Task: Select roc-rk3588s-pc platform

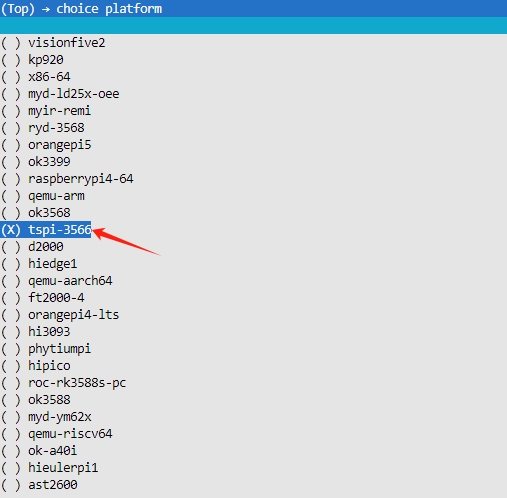Action: (64, 383)
